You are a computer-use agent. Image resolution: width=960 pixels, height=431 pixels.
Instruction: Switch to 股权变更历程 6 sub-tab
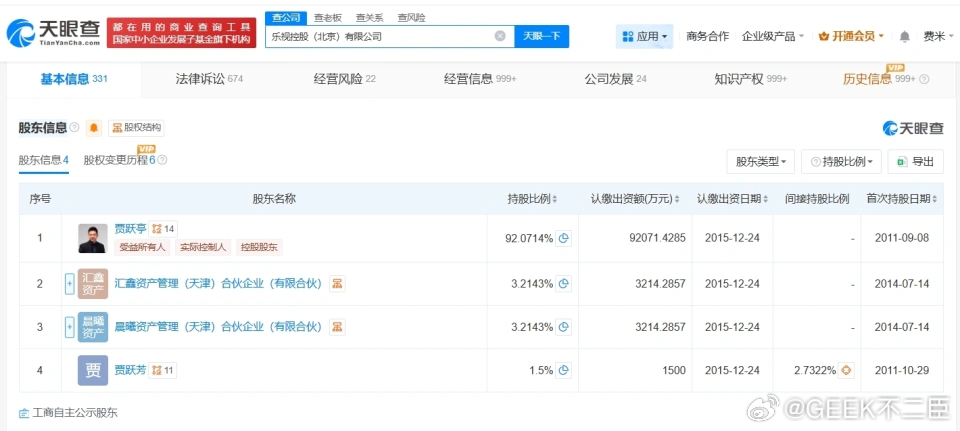(x=119, y=160)
